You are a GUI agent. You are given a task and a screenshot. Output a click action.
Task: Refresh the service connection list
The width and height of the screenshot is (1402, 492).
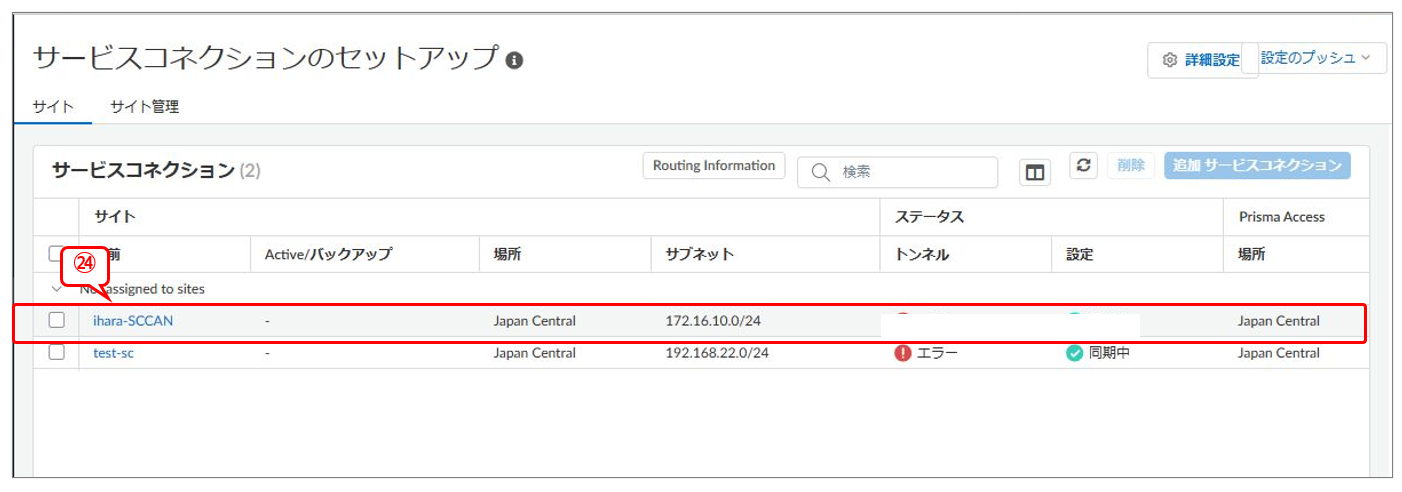point(1084,166)
